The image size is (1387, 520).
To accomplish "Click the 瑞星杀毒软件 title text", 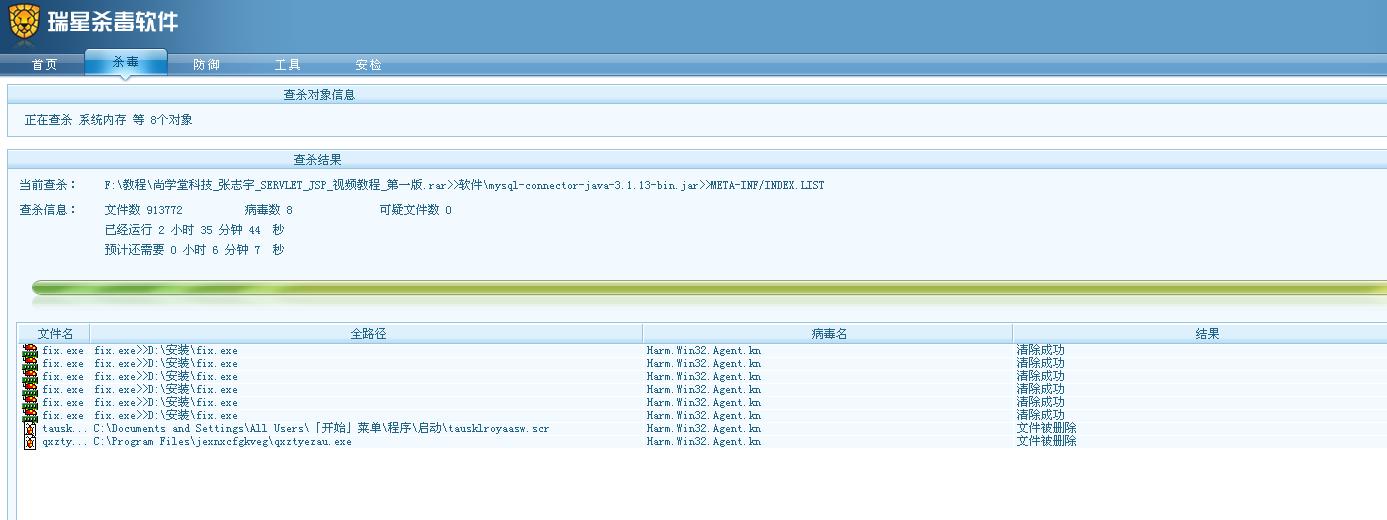I will (x=112, y=22).
